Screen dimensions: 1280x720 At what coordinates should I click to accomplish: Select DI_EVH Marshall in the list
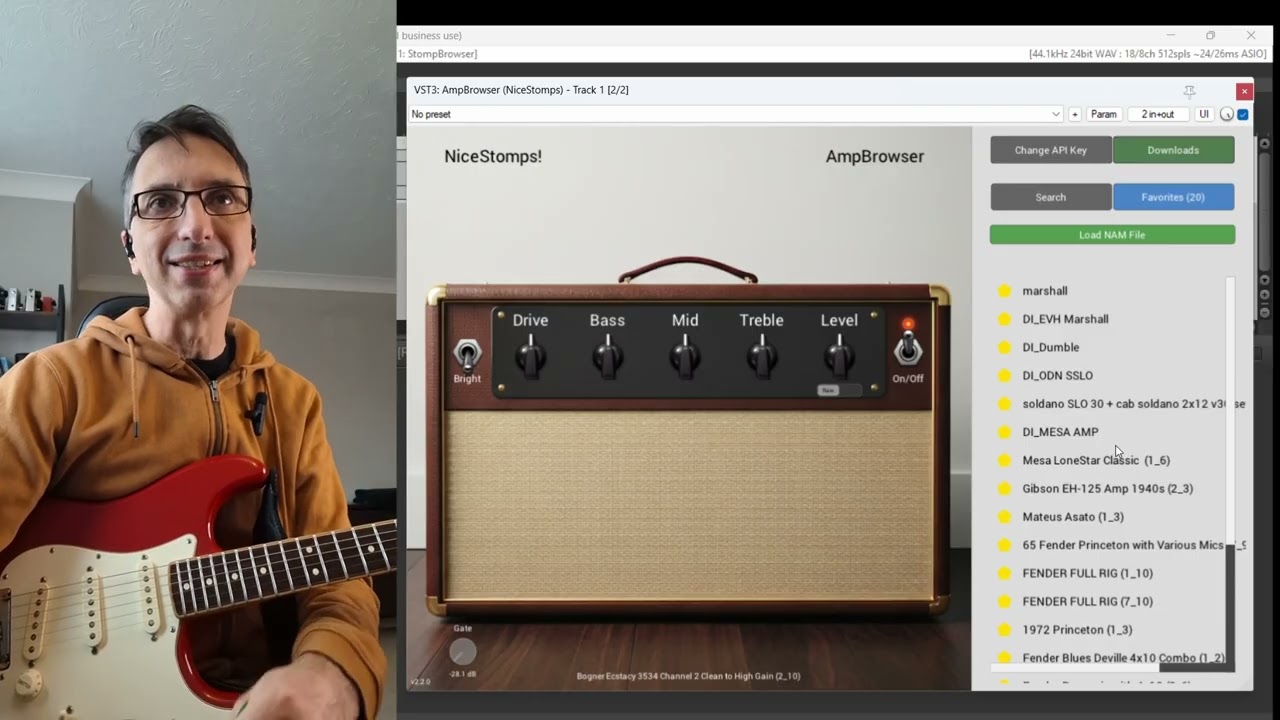[x=1065, y=319]
